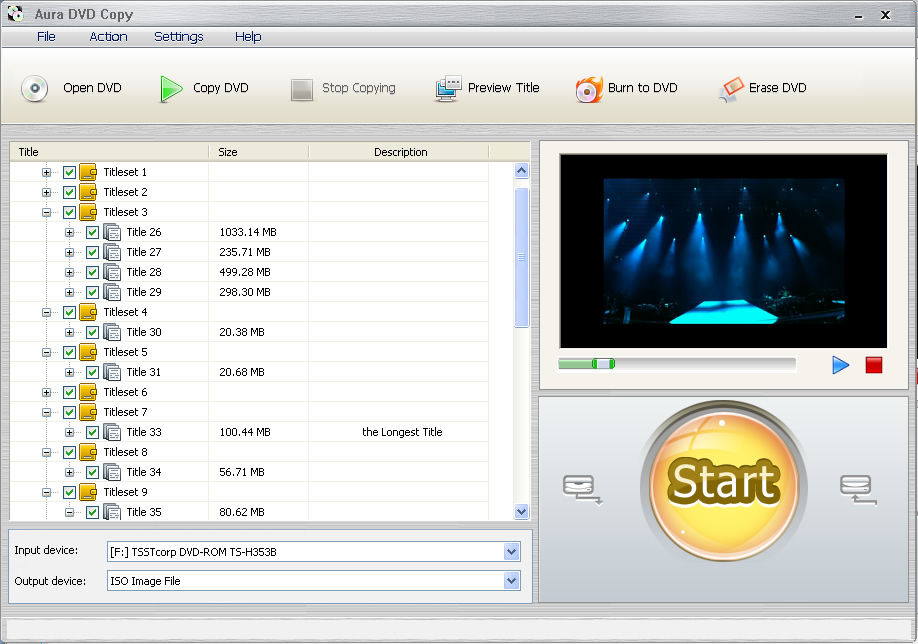Click the drive icon left of Start
The image size is (918, 644).
pos(582,488)
